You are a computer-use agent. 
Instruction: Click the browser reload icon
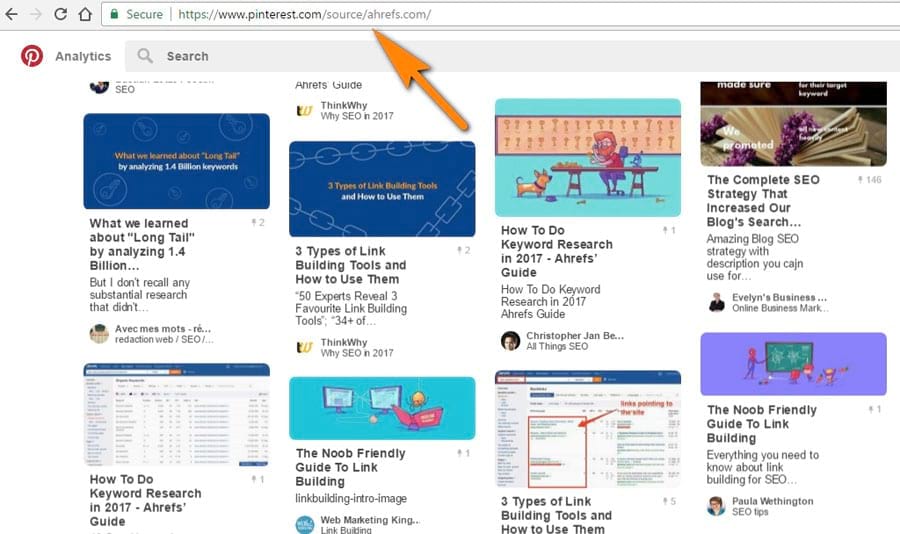pyautogui.click(x=60, y=15)
